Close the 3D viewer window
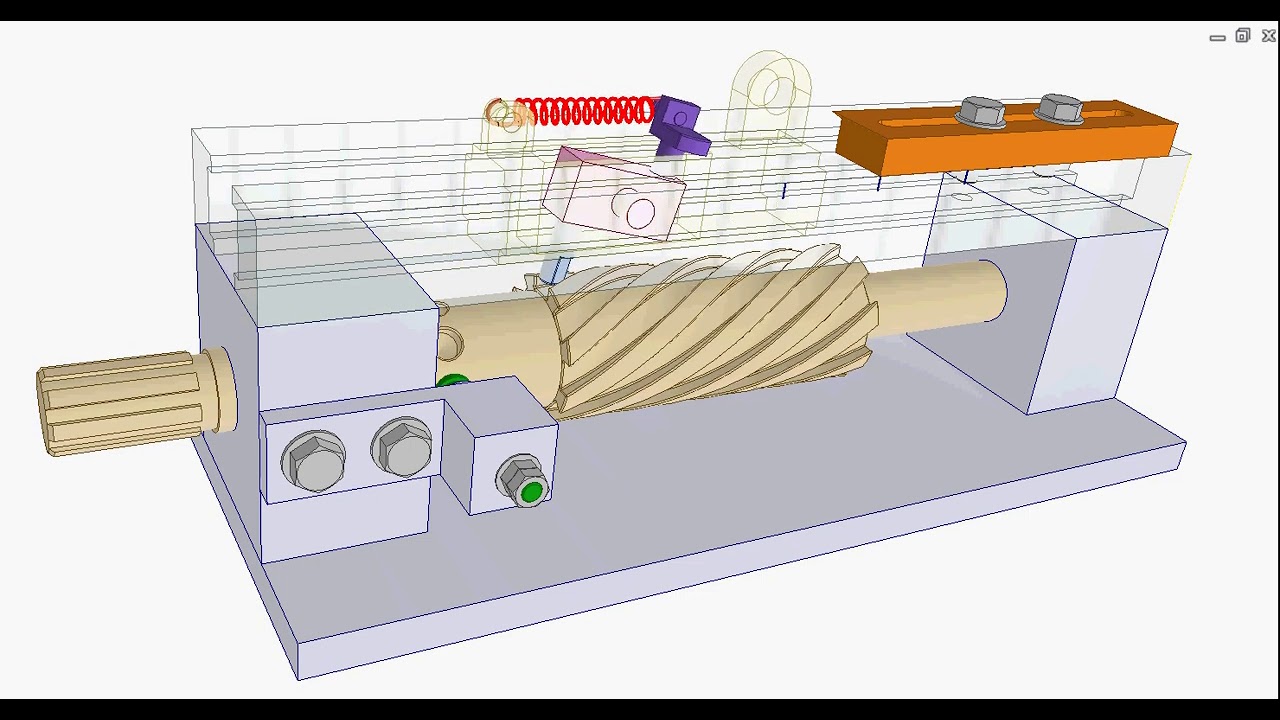Viewport: 1280px width, 720px height. pos(1269,36)
